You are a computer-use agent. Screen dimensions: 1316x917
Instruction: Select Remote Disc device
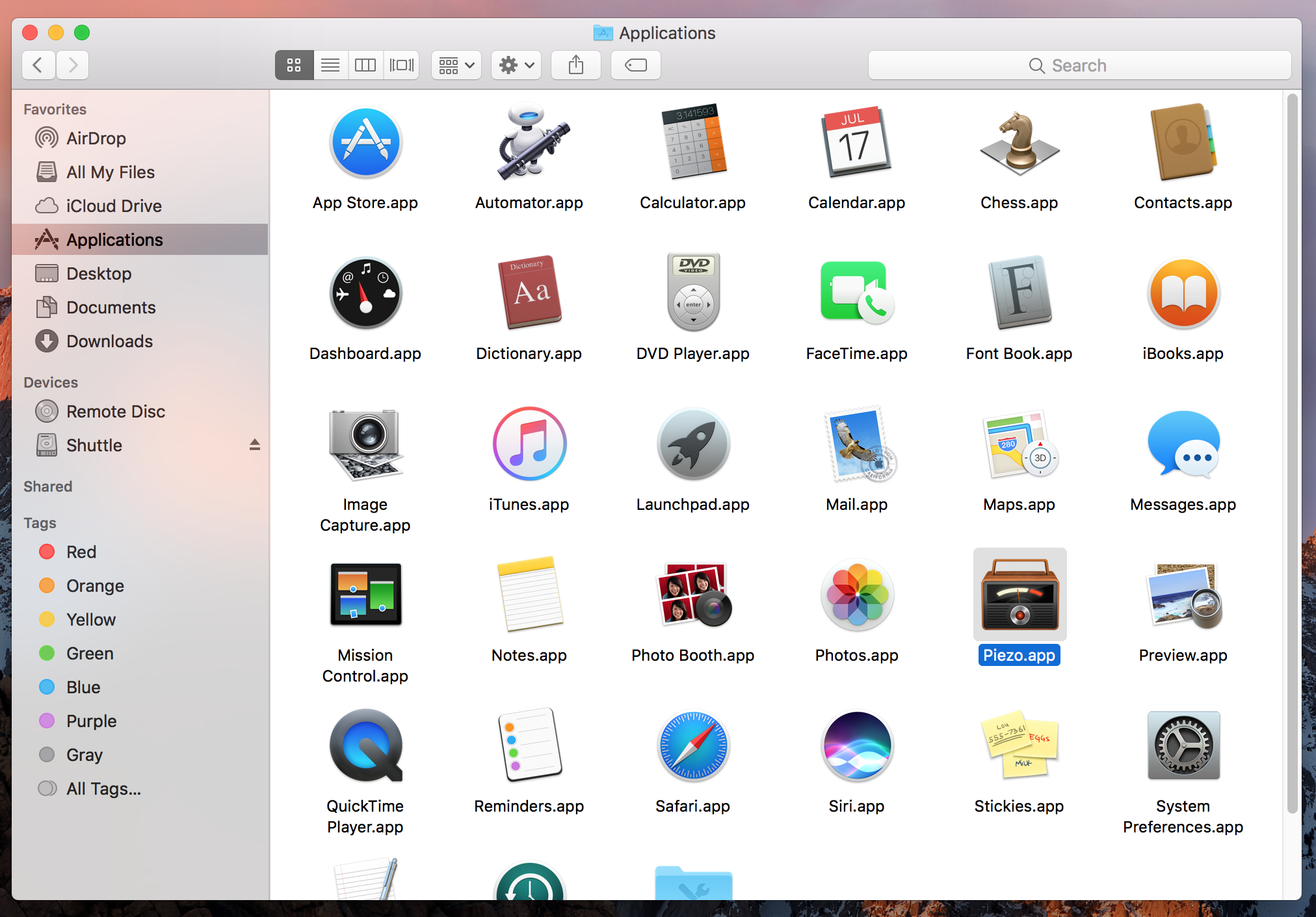140,412
